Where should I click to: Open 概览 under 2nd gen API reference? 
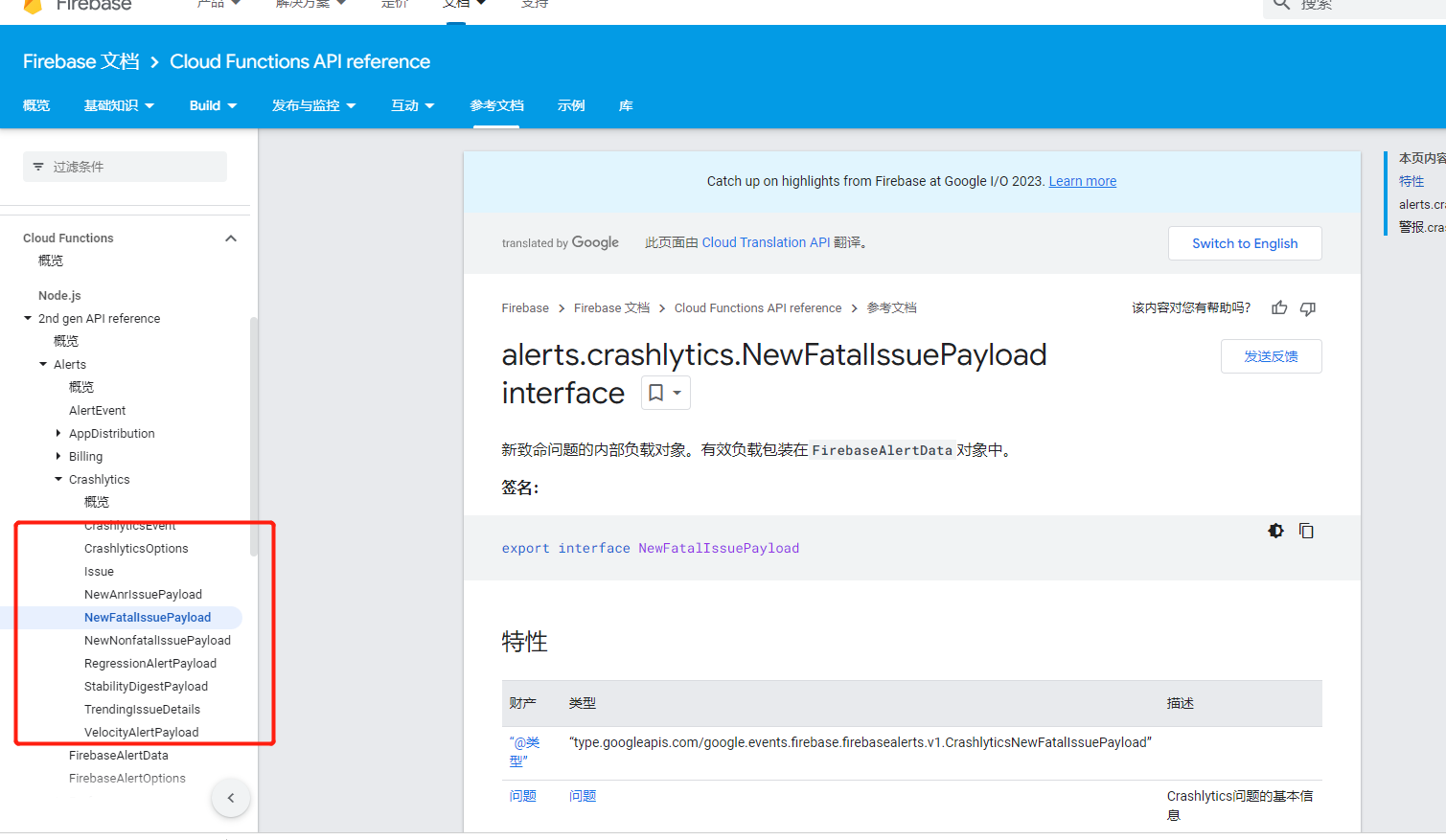point(66,341)
